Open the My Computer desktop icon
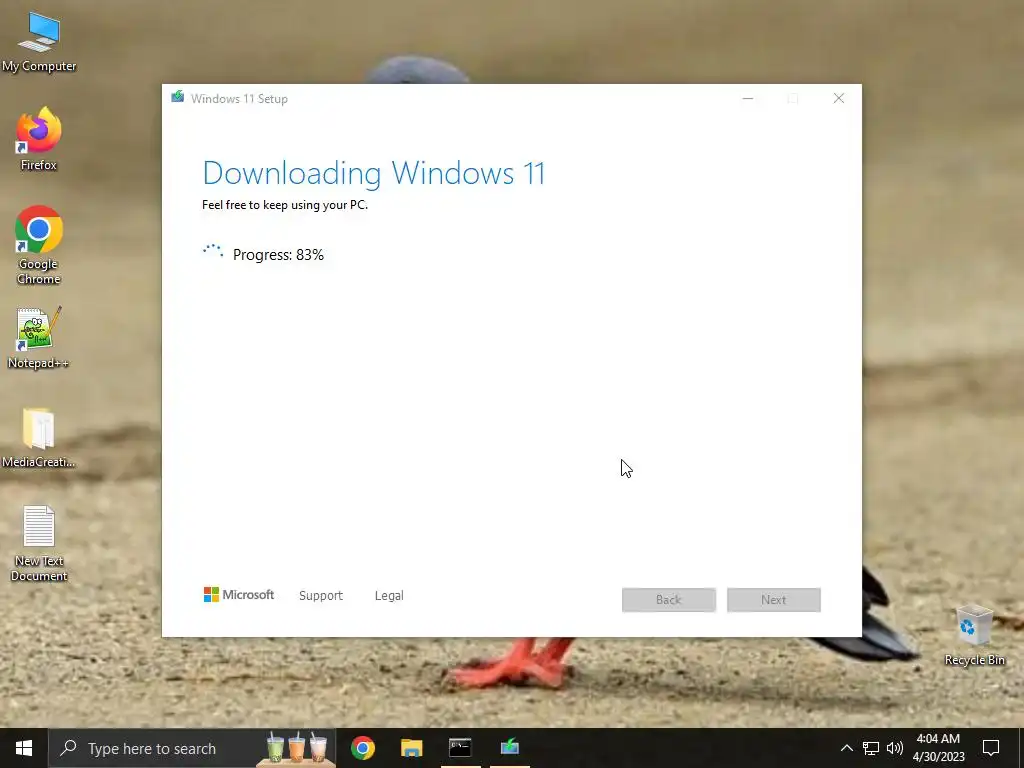Screen dimensions: 1024x768 [39, 42]
